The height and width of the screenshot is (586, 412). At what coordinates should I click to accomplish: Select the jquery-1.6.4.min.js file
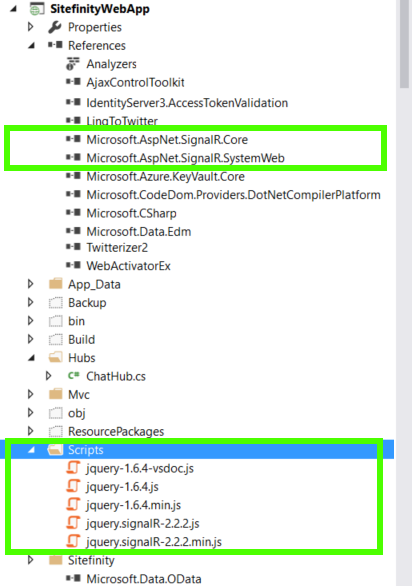[x=133, y=505]
